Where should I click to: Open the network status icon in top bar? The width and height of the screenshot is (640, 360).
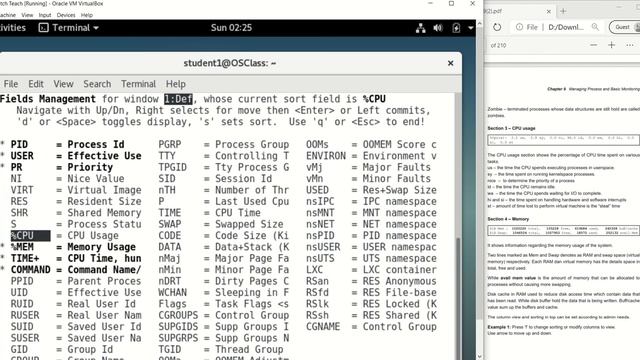pos(420,28)
